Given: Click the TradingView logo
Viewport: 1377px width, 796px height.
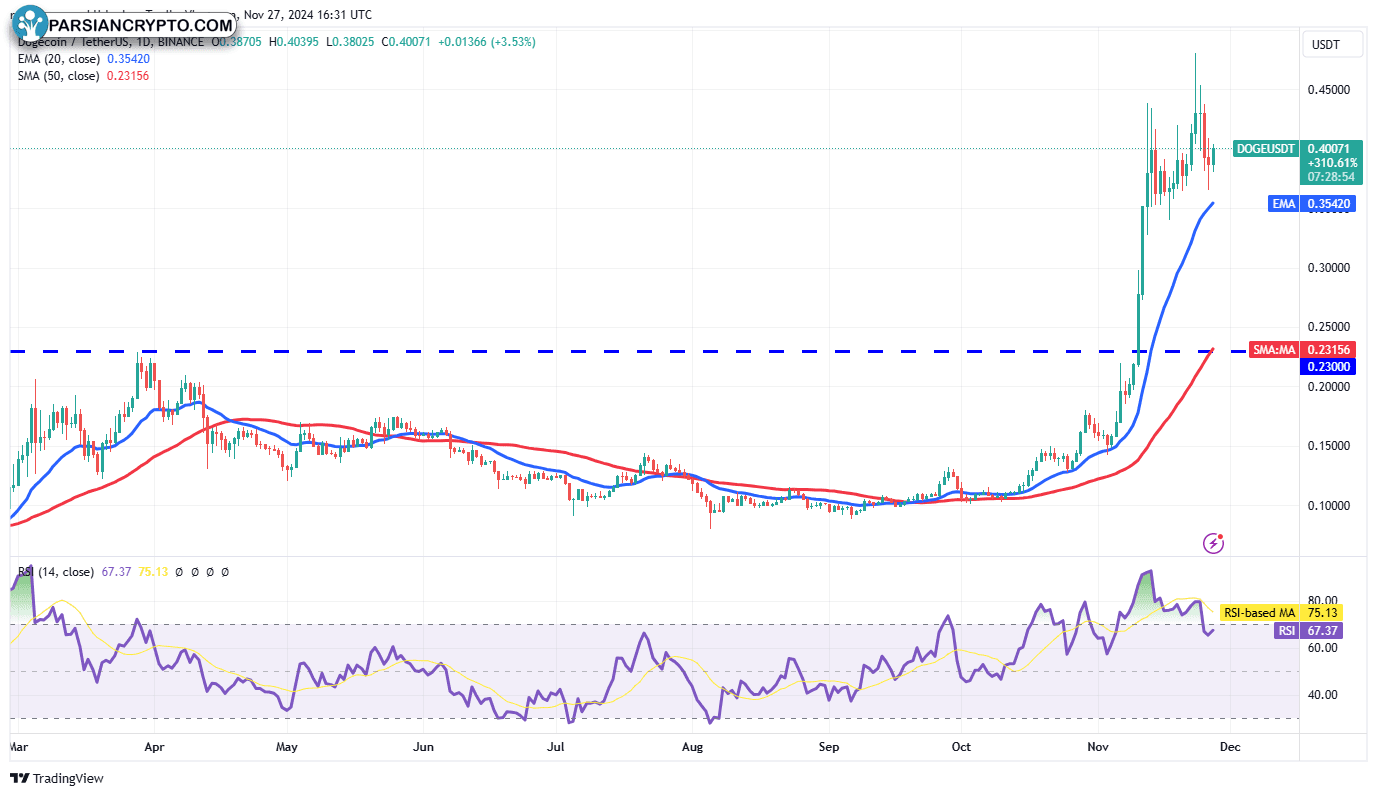Looking at the screenshot, I should pyautogui.click(x=57, y=778).
